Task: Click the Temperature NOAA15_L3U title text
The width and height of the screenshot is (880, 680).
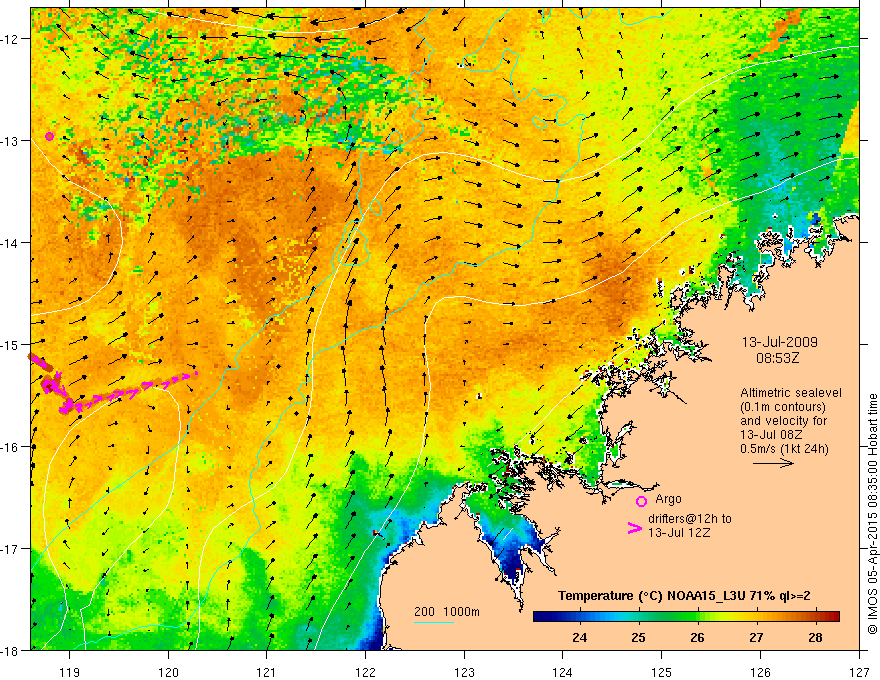Action: (684, 596)
